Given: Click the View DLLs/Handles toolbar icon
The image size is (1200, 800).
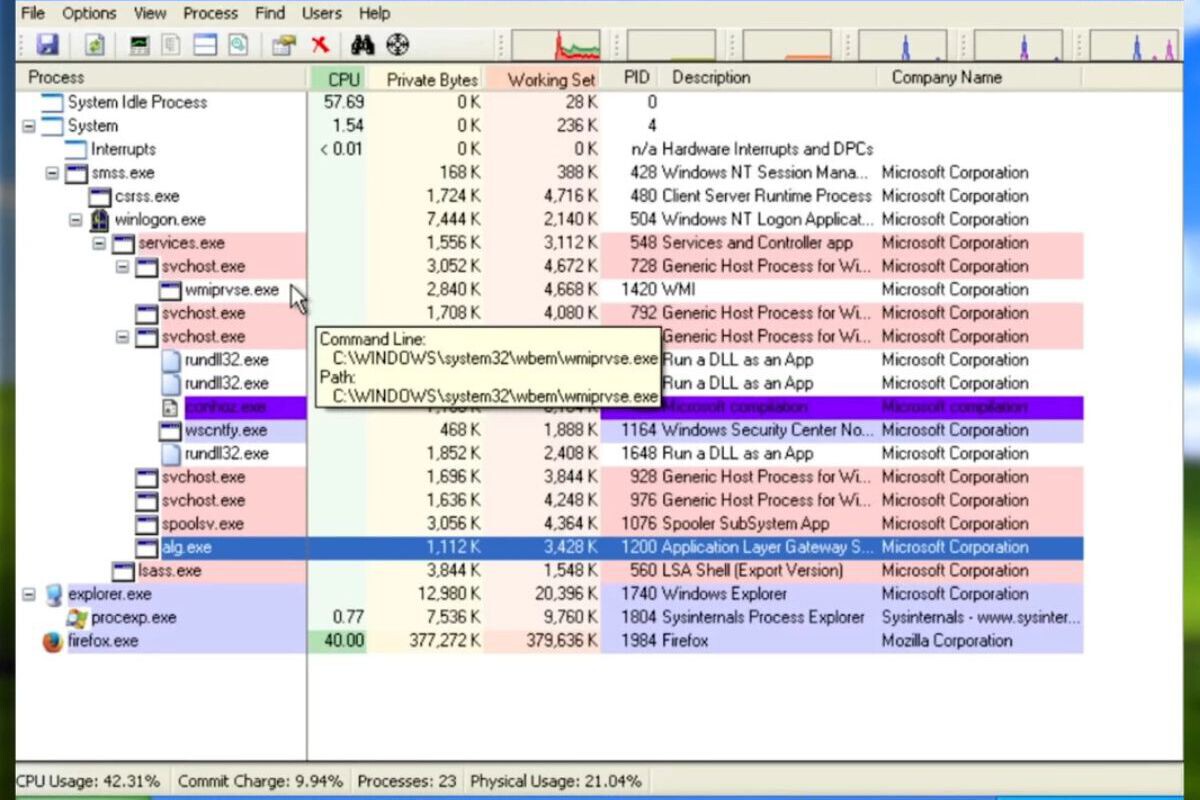Looking at the screenshot, I should tap(237, 44).
